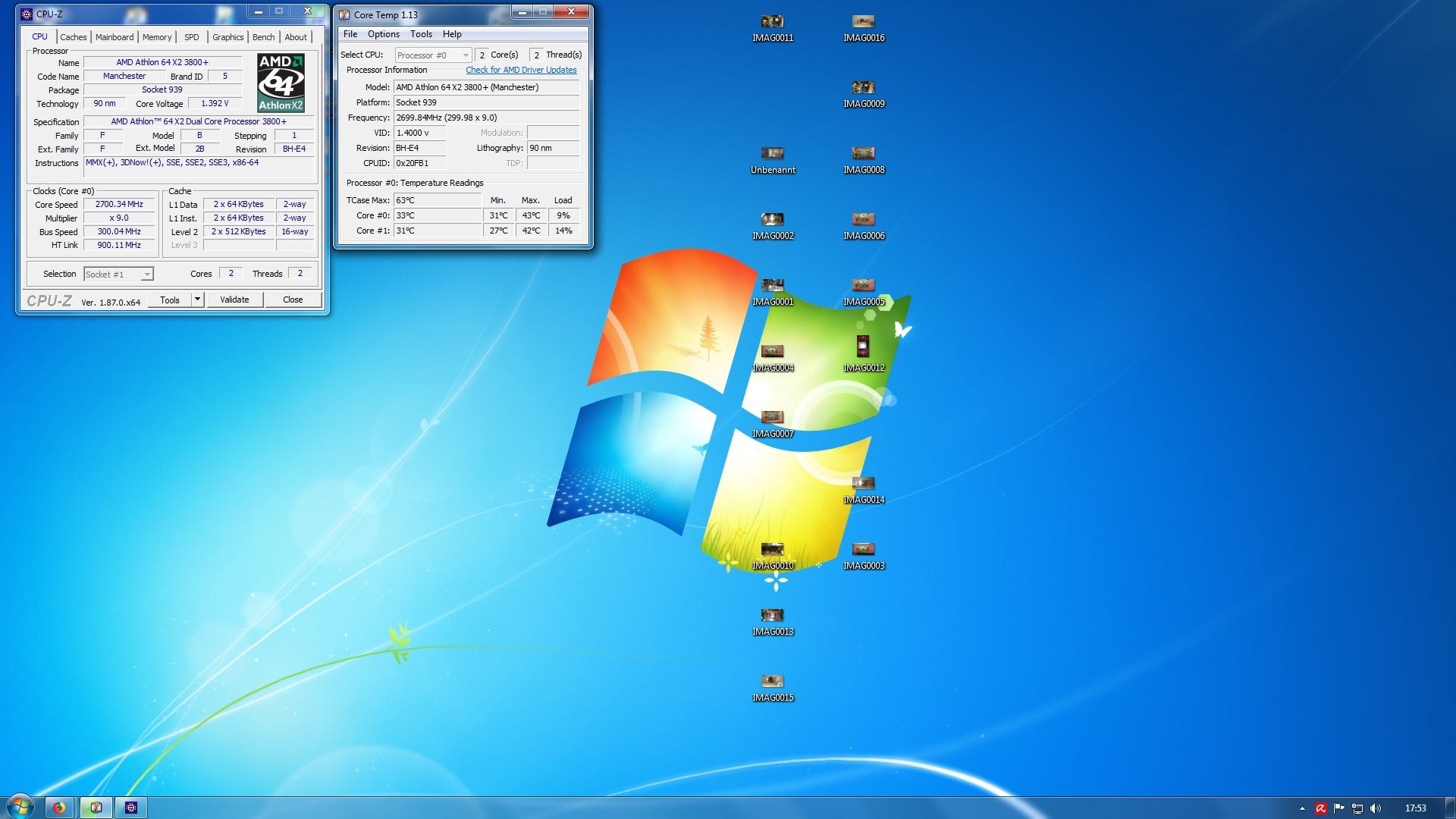This screenshot has width=1456, height=819.
Task: Click the CPUID 0x20FB1 value
Action: (x=419, y=163)
